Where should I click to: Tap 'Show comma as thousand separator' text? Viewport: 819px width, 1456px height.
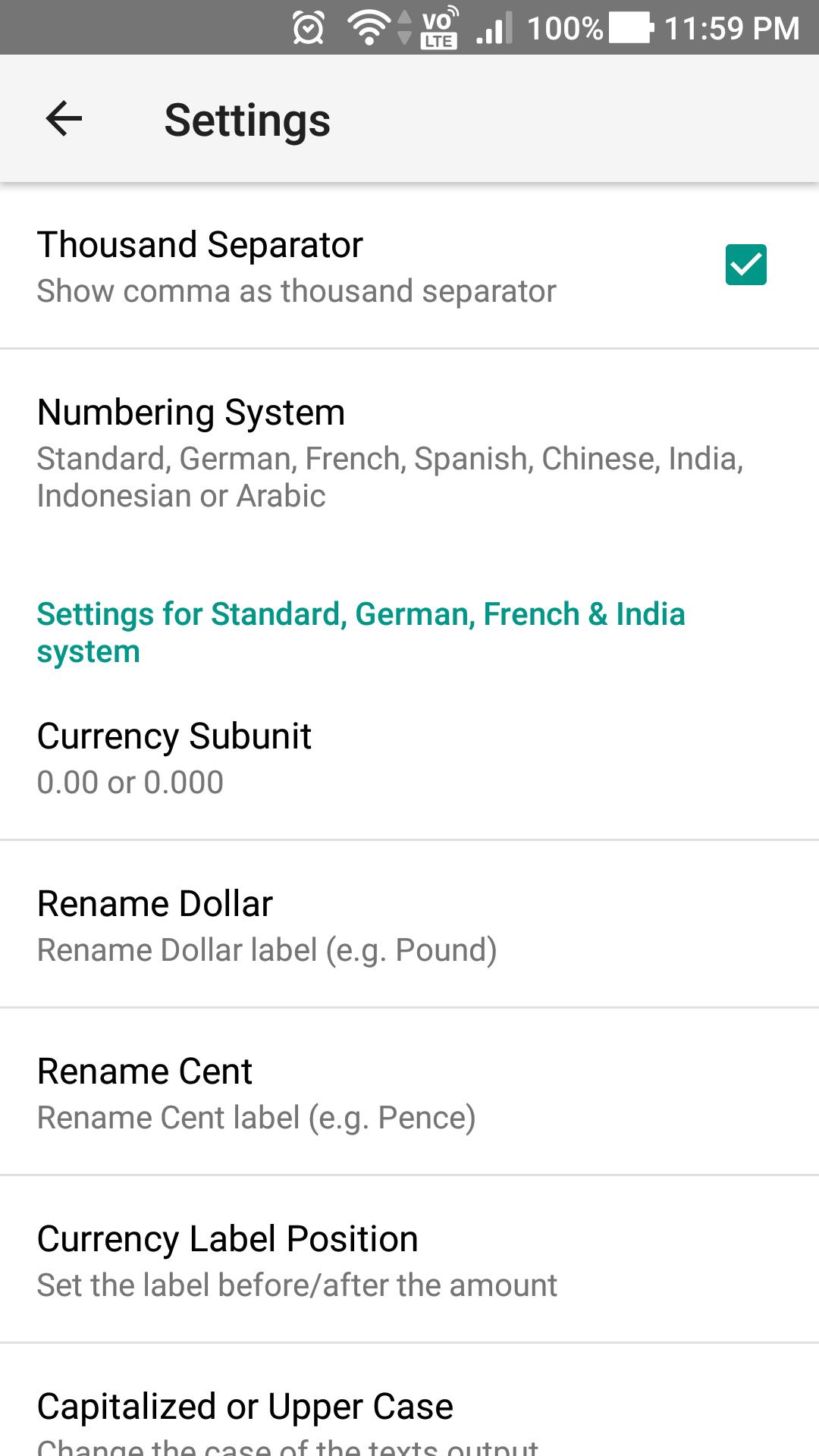coord(297,291)
